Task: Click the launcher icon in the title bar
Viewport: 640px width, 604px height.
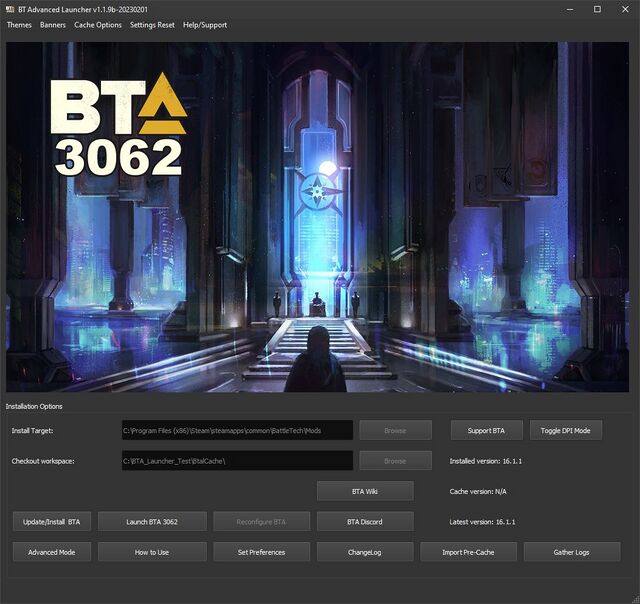Action: [x=10, y=9]
